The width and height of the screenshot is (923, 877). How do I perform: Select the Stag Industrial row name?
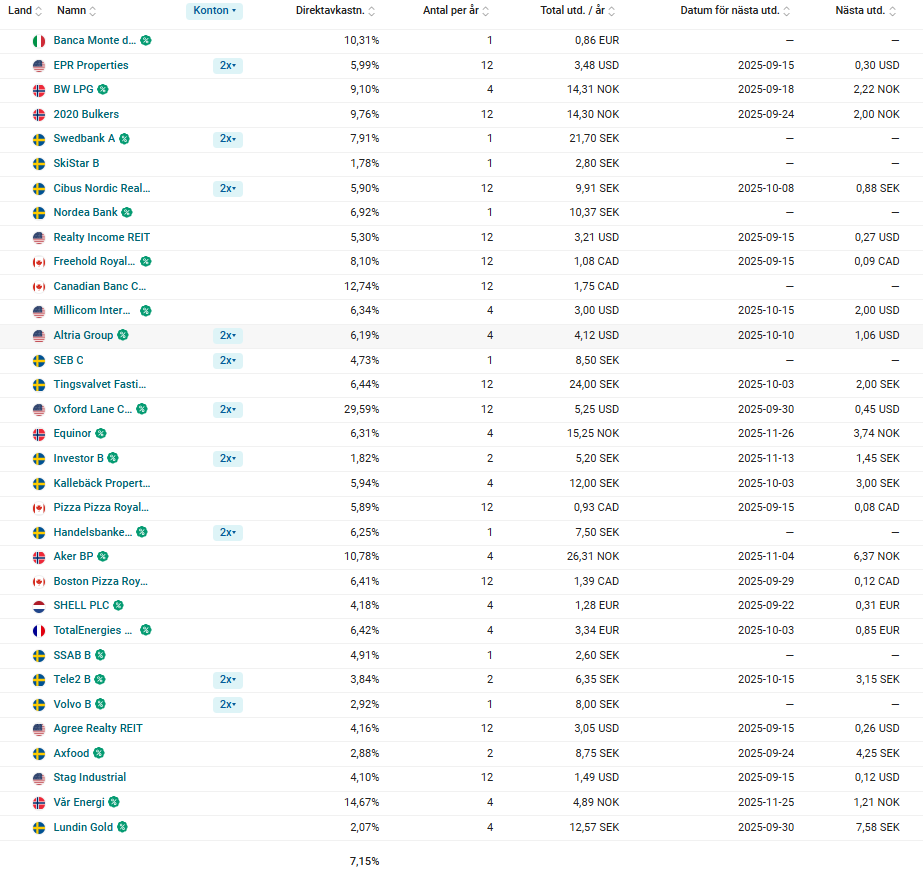click(89, 777)
